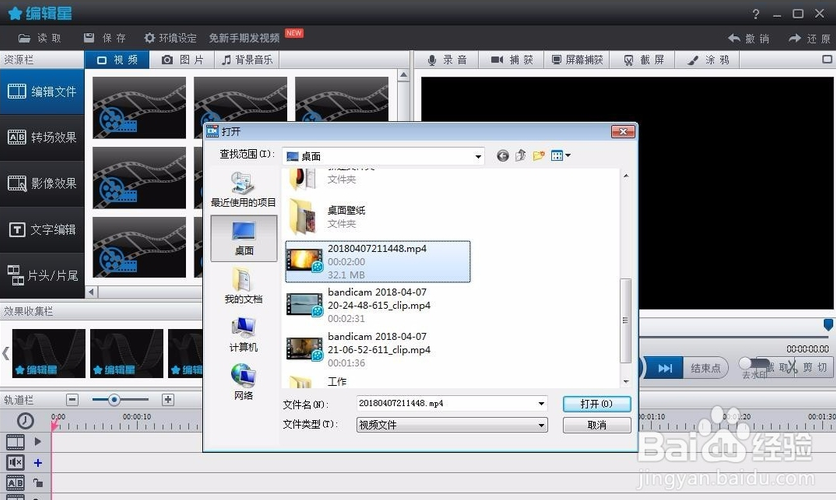Click the 录音 microphone record icon
This screenshot has height=500, width=836.
pos(433,60)
